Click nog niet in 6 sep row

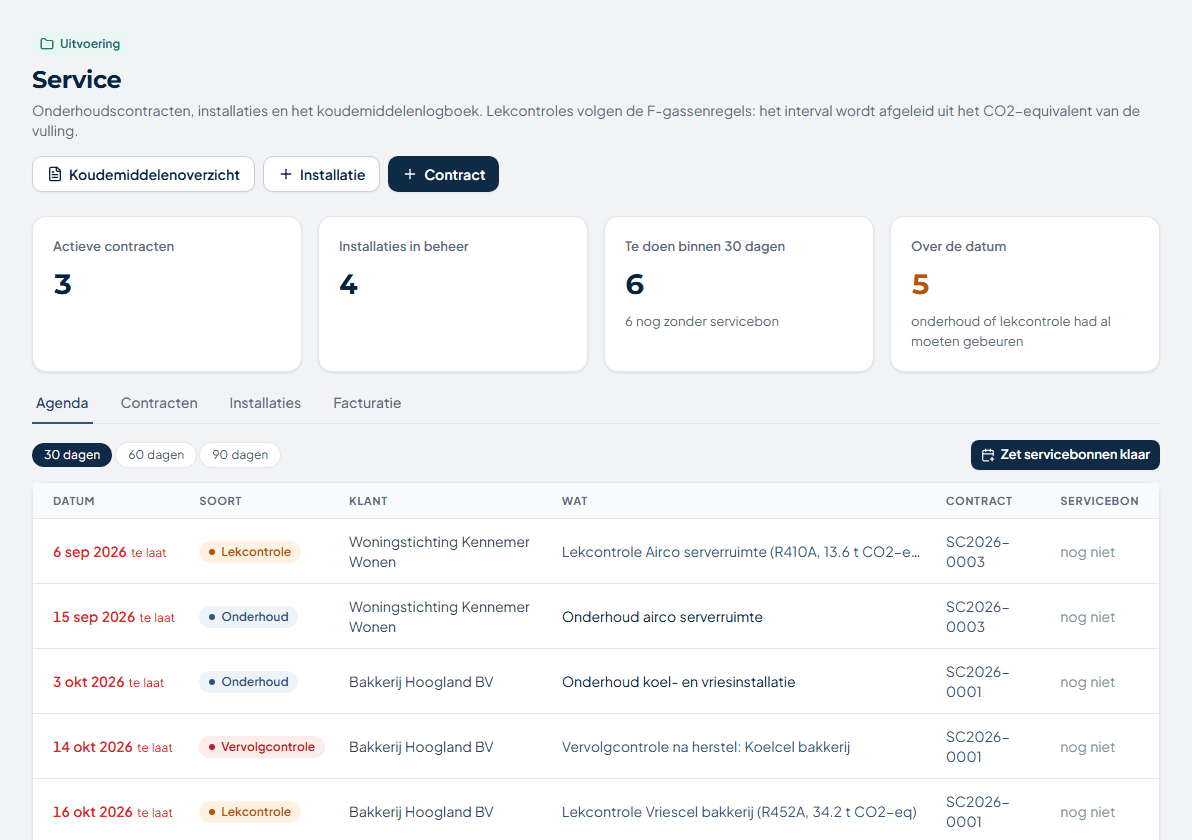pyautogui.click(x=1088, y=552)
